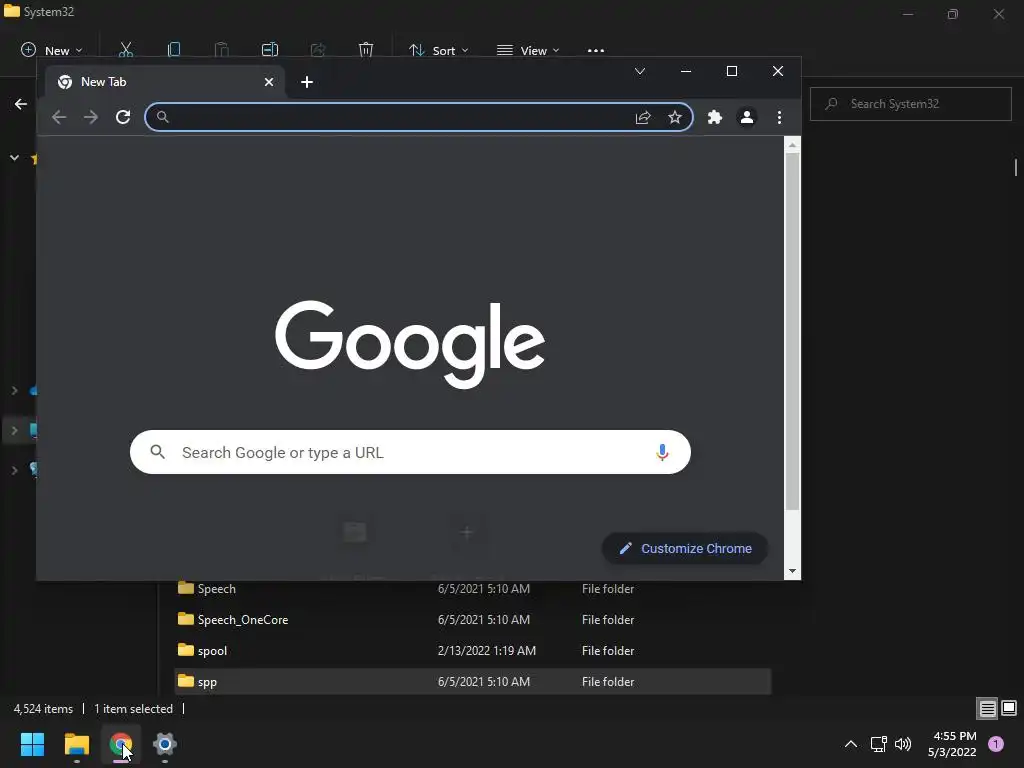This screenshot has width=1024, height=768.
Task: Click the Add shortcut plus tile
Action: [466, 533]
